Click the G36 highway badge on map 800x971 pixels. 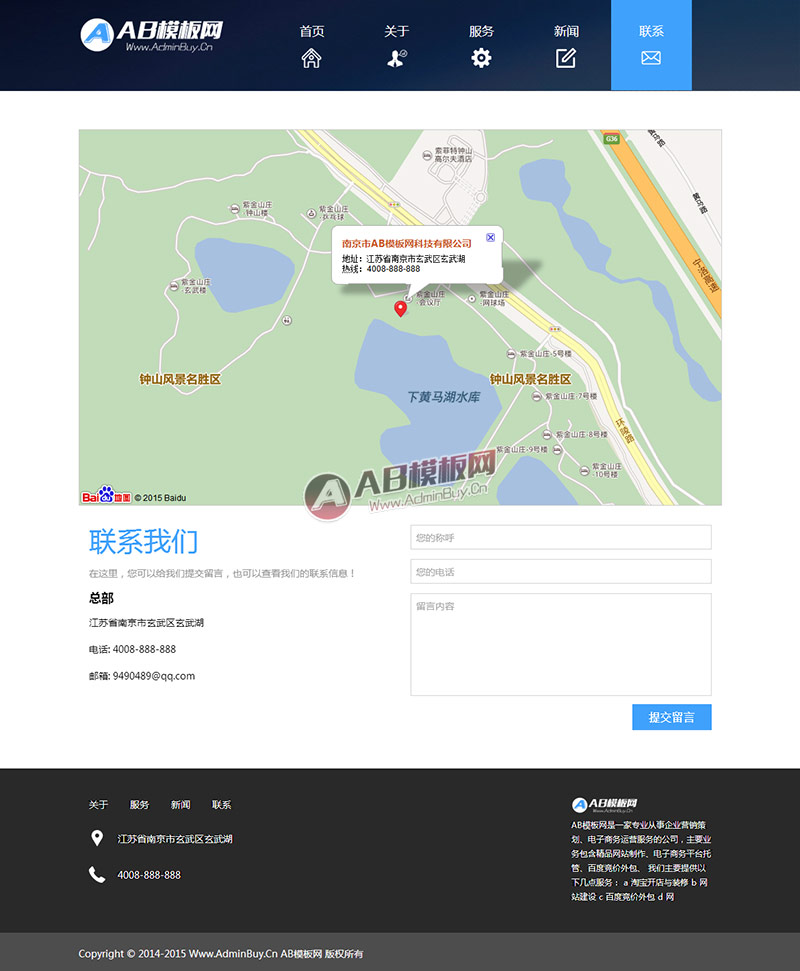tap(612, 139)
